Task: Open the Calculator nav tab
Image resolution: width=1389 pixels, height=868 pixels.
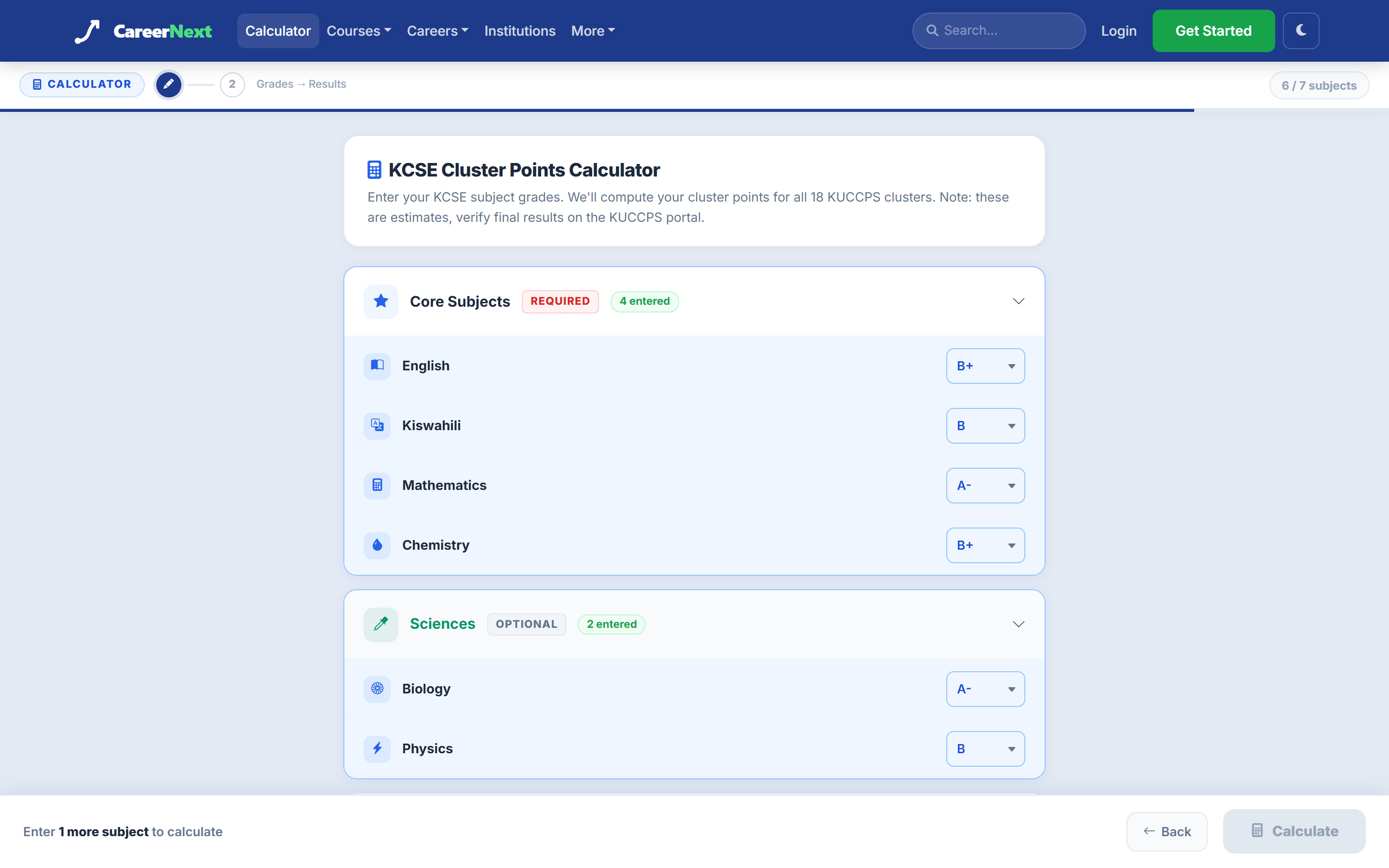Action: [x=278, y=31]
